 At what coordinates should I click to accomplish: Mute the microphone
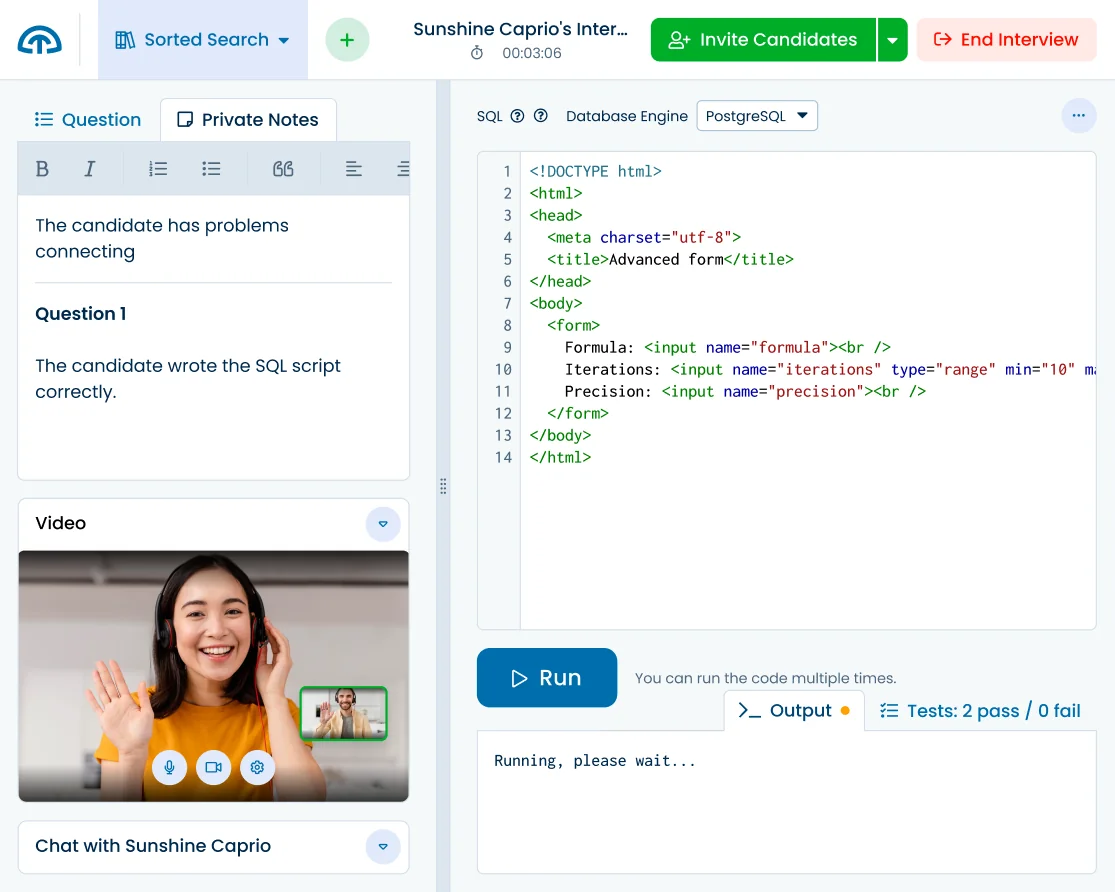(169, 767)
